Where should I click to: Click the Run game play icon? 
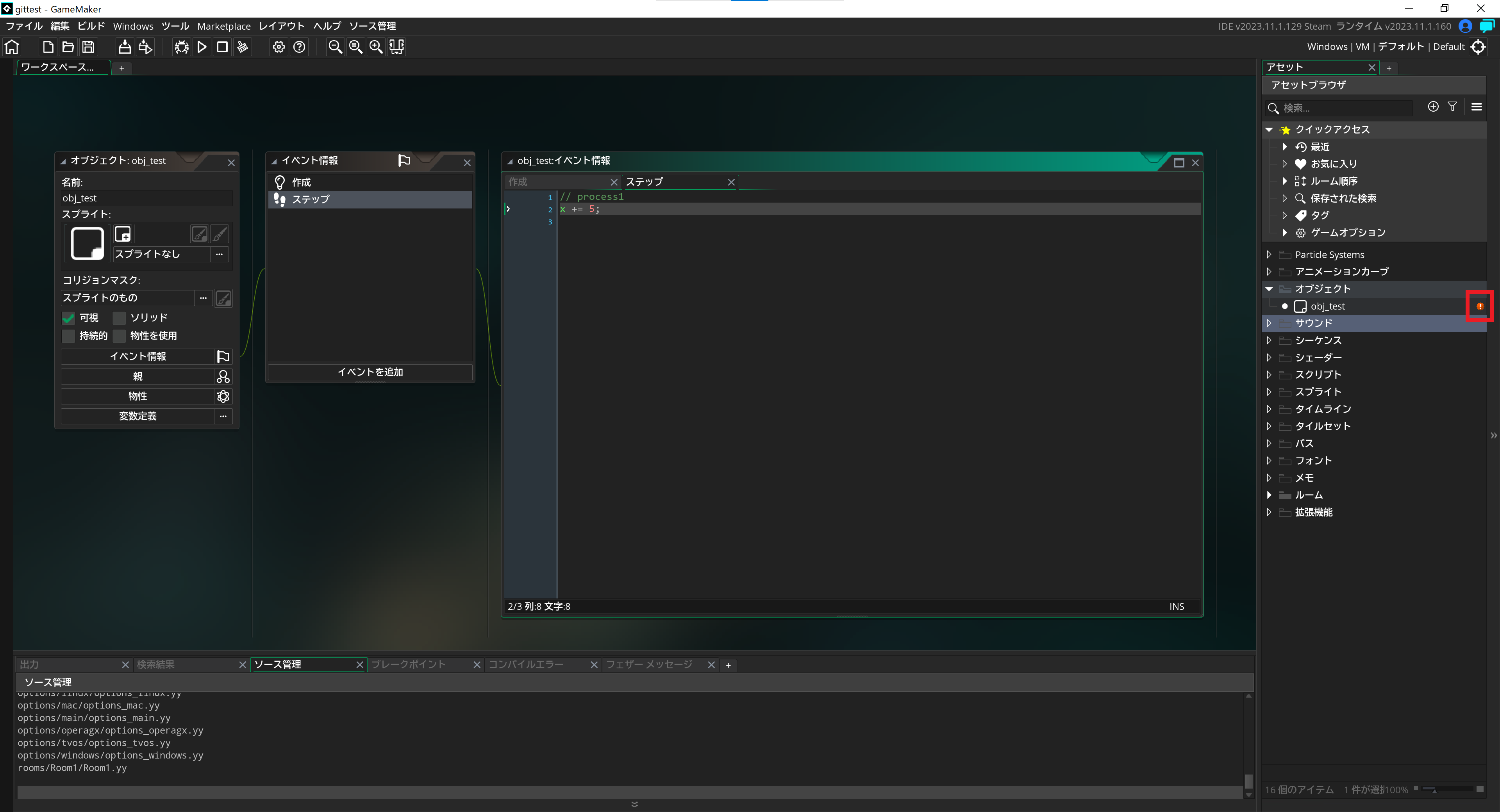point(202,47)
